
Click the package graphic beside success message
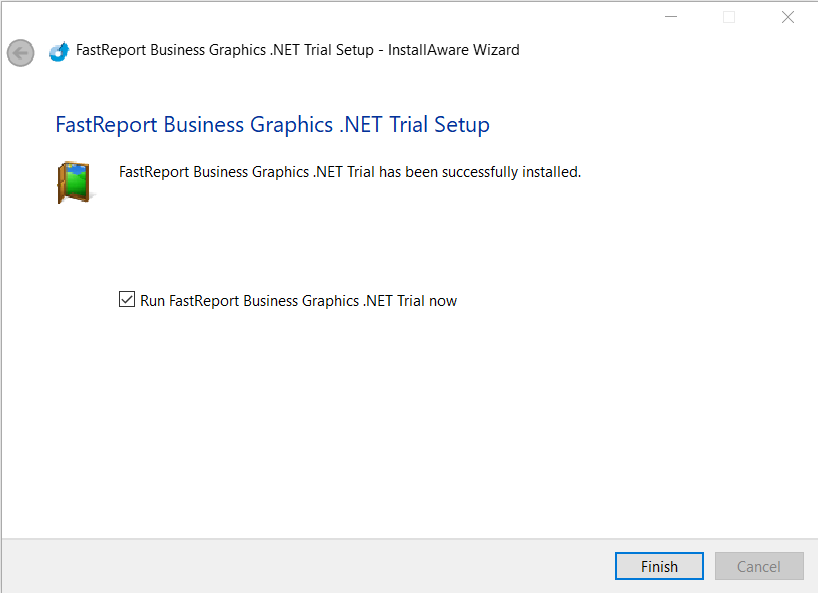click(75, 182)
